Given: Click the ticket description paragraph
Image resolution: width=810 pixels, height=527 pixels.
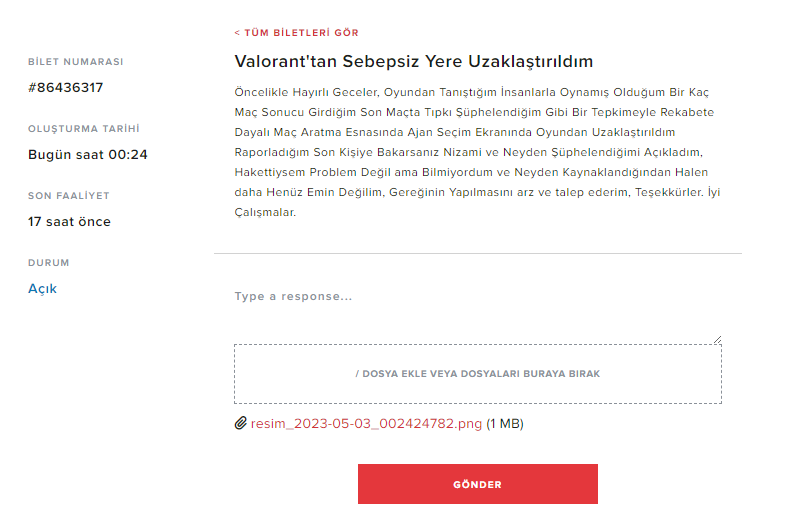Looking at the screenshot, I should 476,153.
